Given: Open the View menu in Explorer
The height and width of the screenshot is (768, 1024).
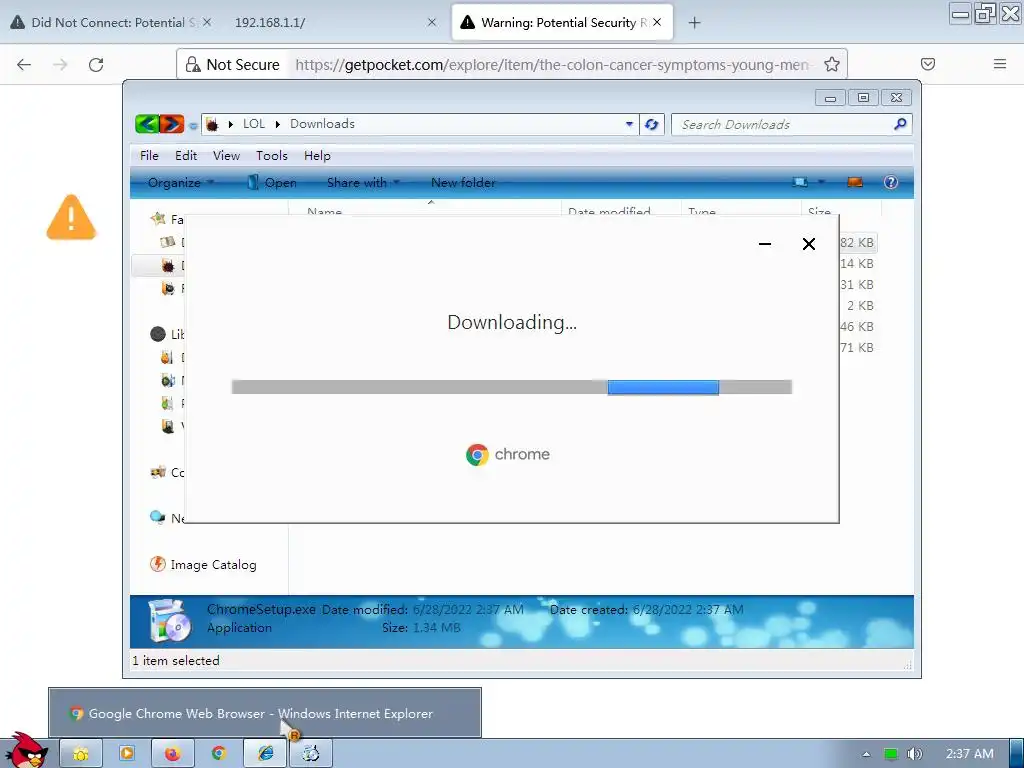Looking at the screenshot, I should (226, 155).
